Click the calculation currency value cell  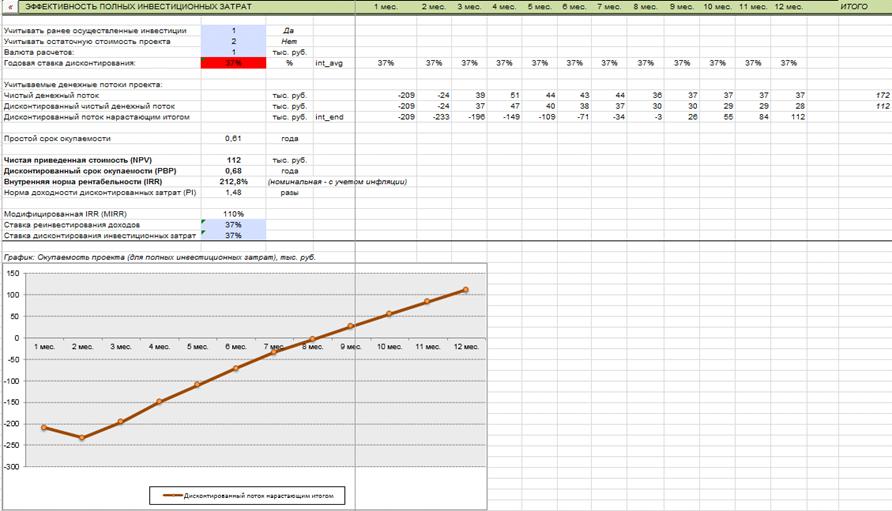233,52
